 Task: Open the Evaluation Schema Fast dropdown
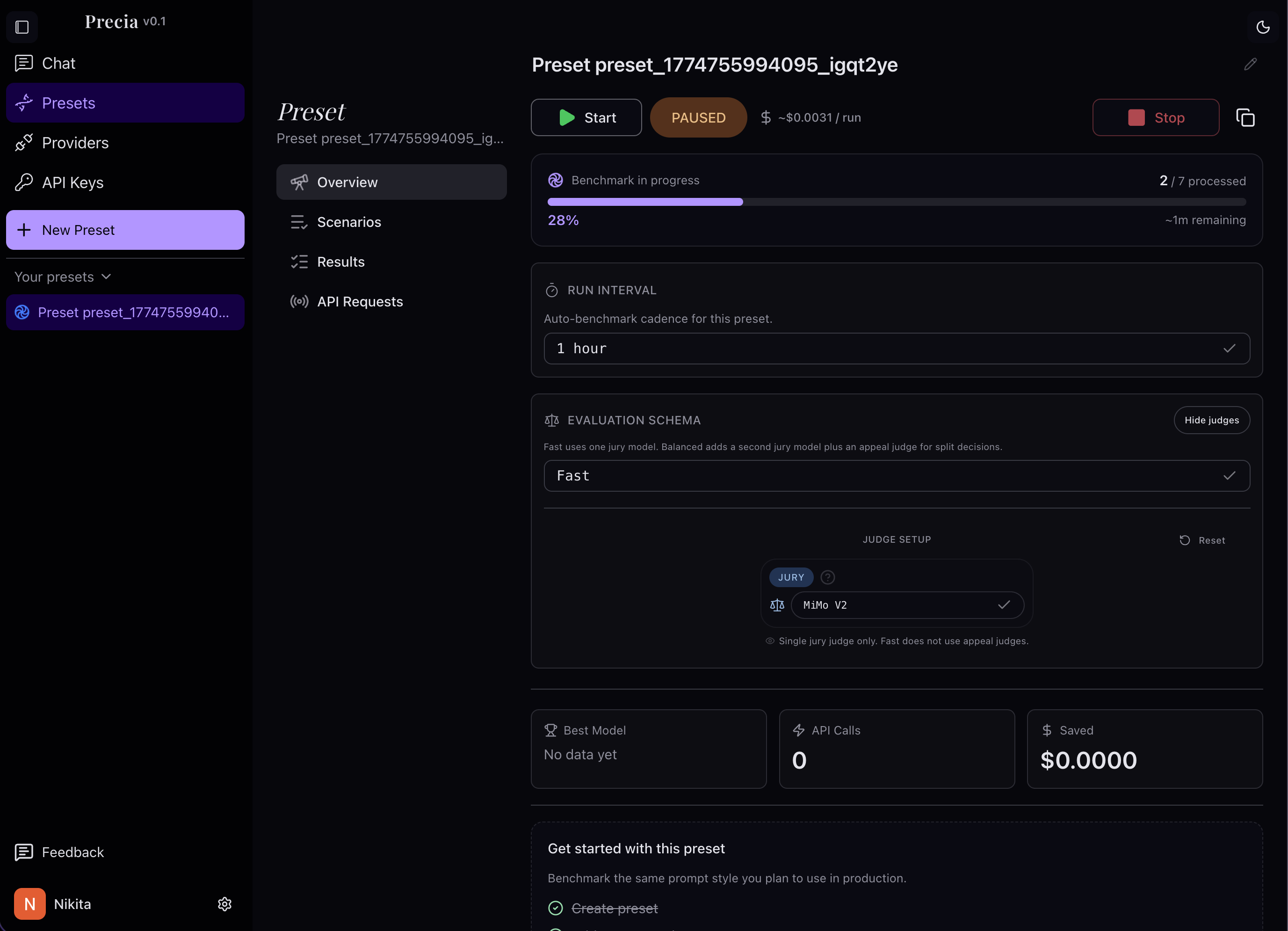(x=896, y=475)
